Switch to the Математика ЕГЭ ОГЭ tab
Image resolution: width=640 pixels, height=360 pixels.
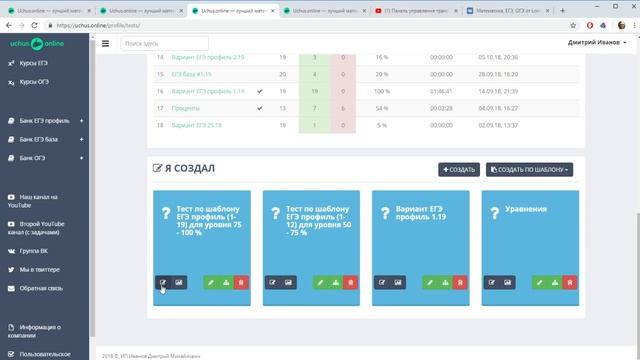(x=509, y=11)
